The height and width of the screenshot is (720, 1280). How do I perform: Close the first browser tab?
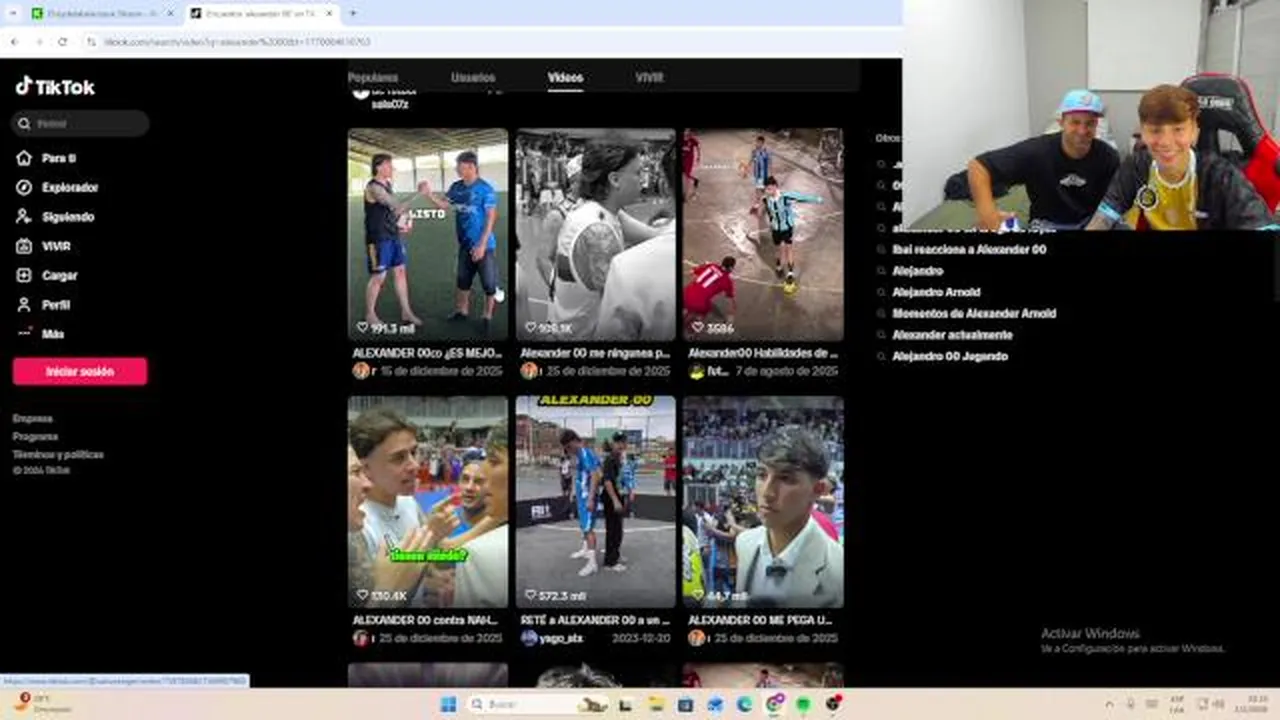pyautogui.click(x=169, y=13)
